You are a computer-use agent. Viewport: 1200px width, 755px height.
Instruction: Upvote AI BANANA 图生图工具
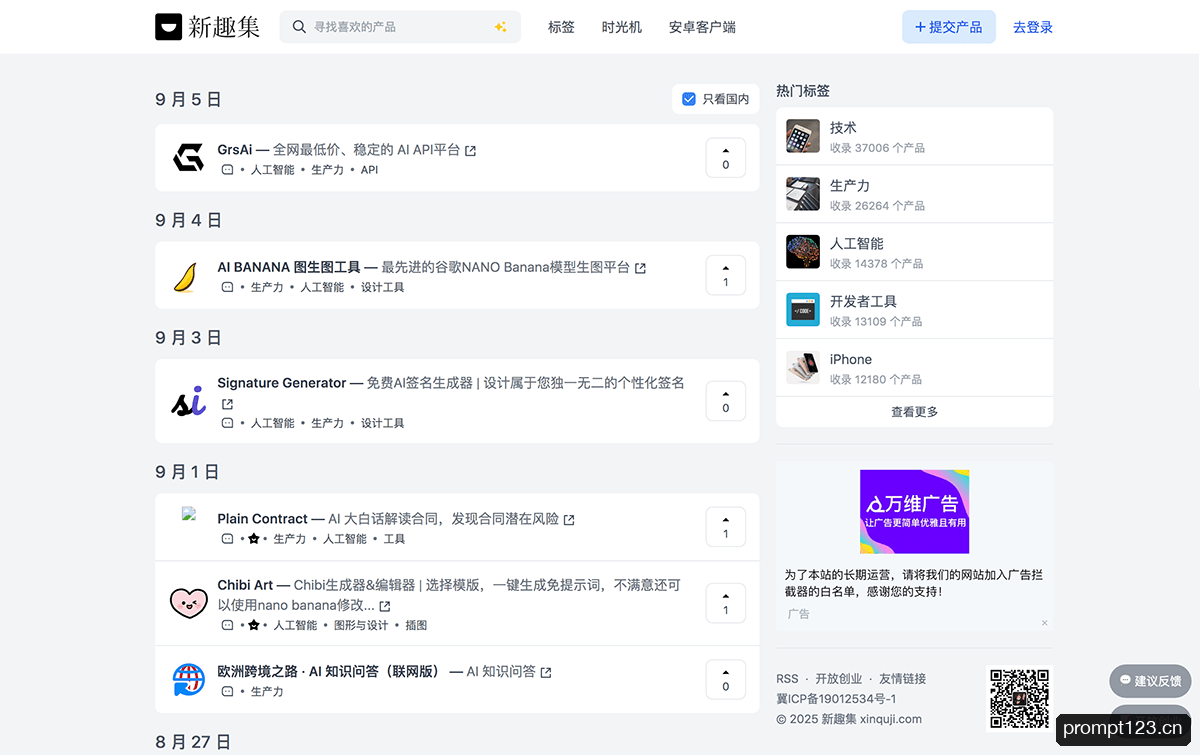[726, 276]
